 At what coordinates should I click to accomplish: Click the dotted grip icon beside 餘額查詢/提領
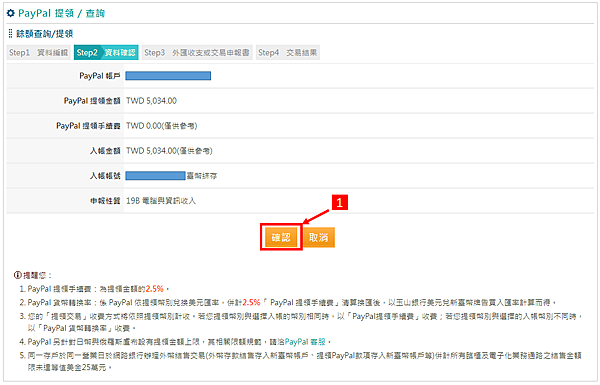coord(10,34)
